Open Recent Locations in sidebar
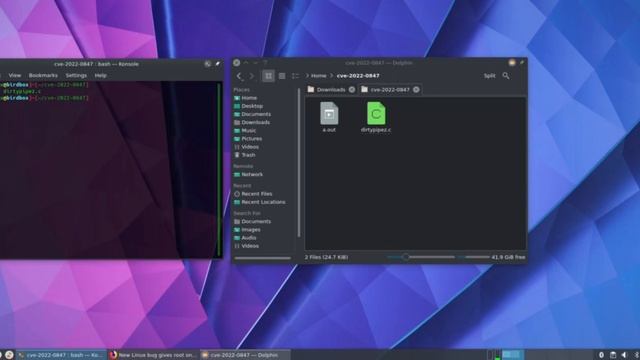This screenshot has width=640, height=360. pyautogui.click(x=263, y=202)
